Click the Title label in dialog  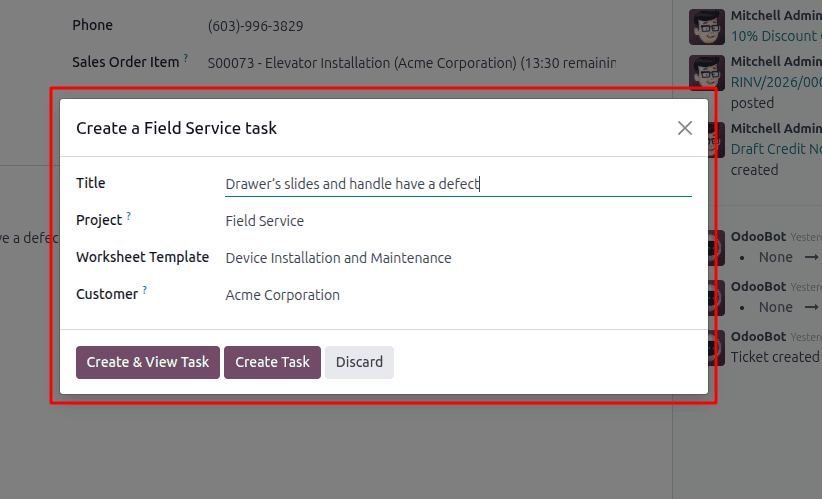[x=91, y=183]
